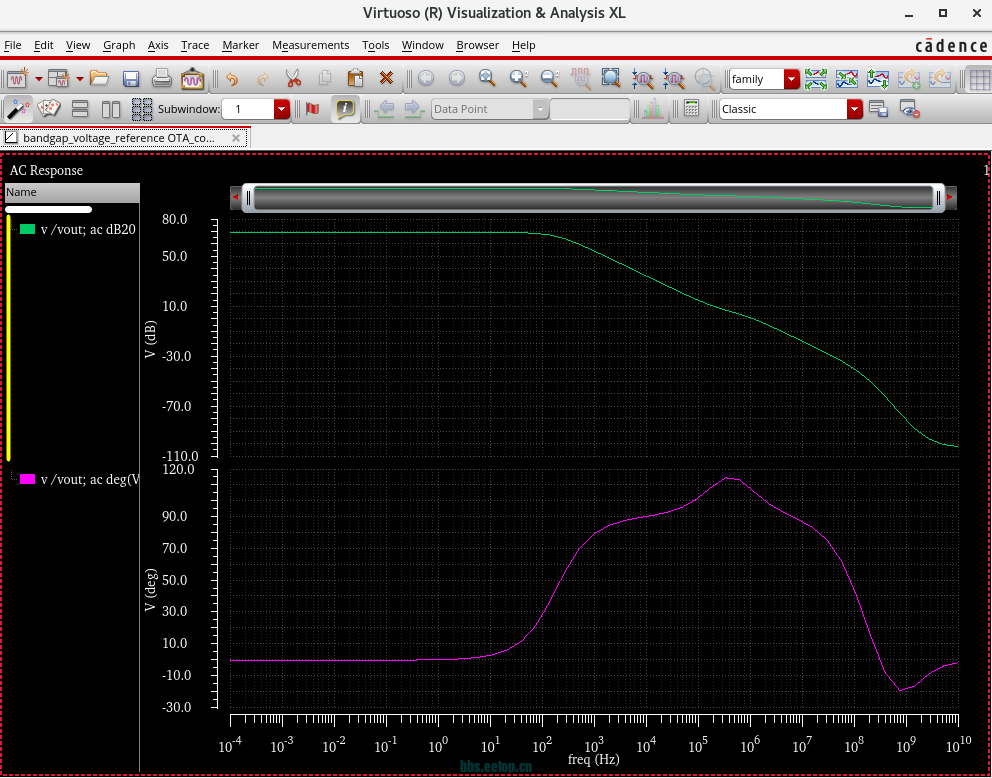Click the zoom out minus icon
Screen dimensions: 992x778
click(550, 78)
